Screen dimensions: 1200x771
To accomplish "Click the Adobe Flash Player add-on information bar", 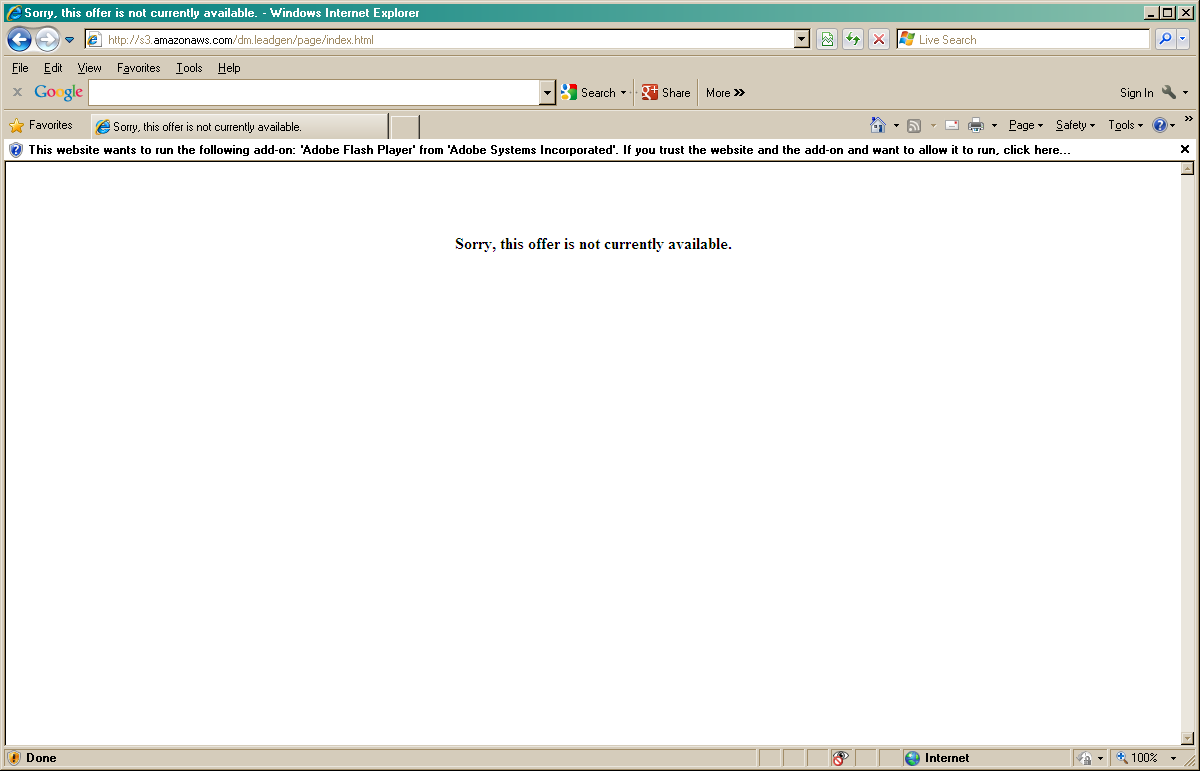I will tap(599, 150).
